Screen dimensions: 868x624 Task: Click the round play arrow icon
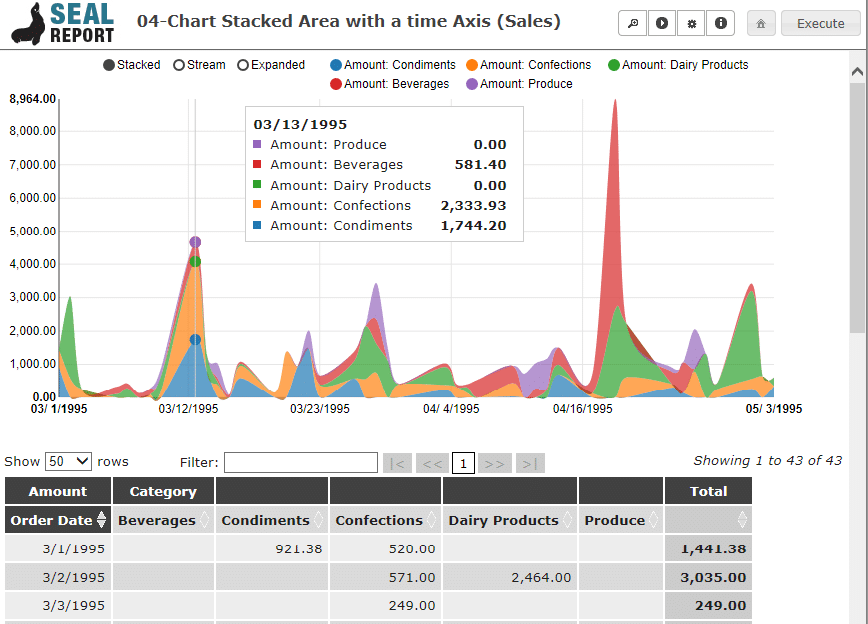(x=661, y=24)
